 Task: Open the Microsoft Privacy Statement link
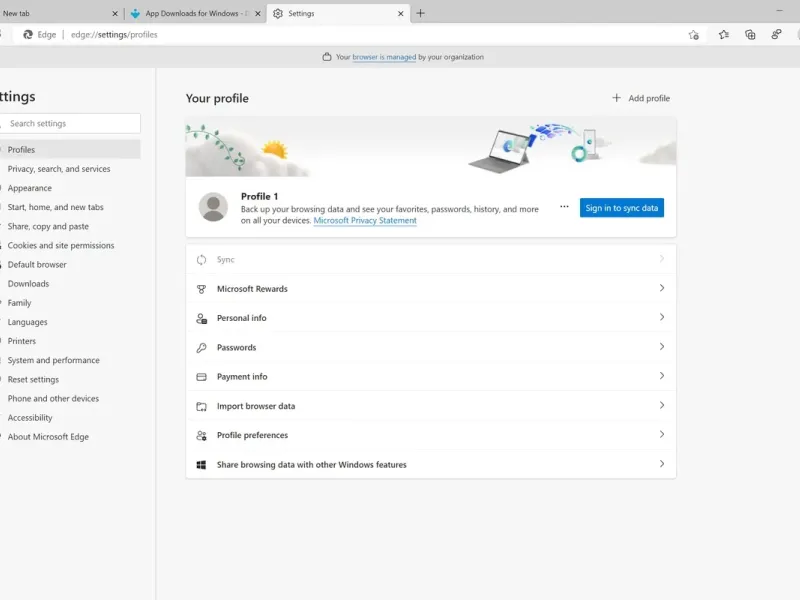click(365, 220)
